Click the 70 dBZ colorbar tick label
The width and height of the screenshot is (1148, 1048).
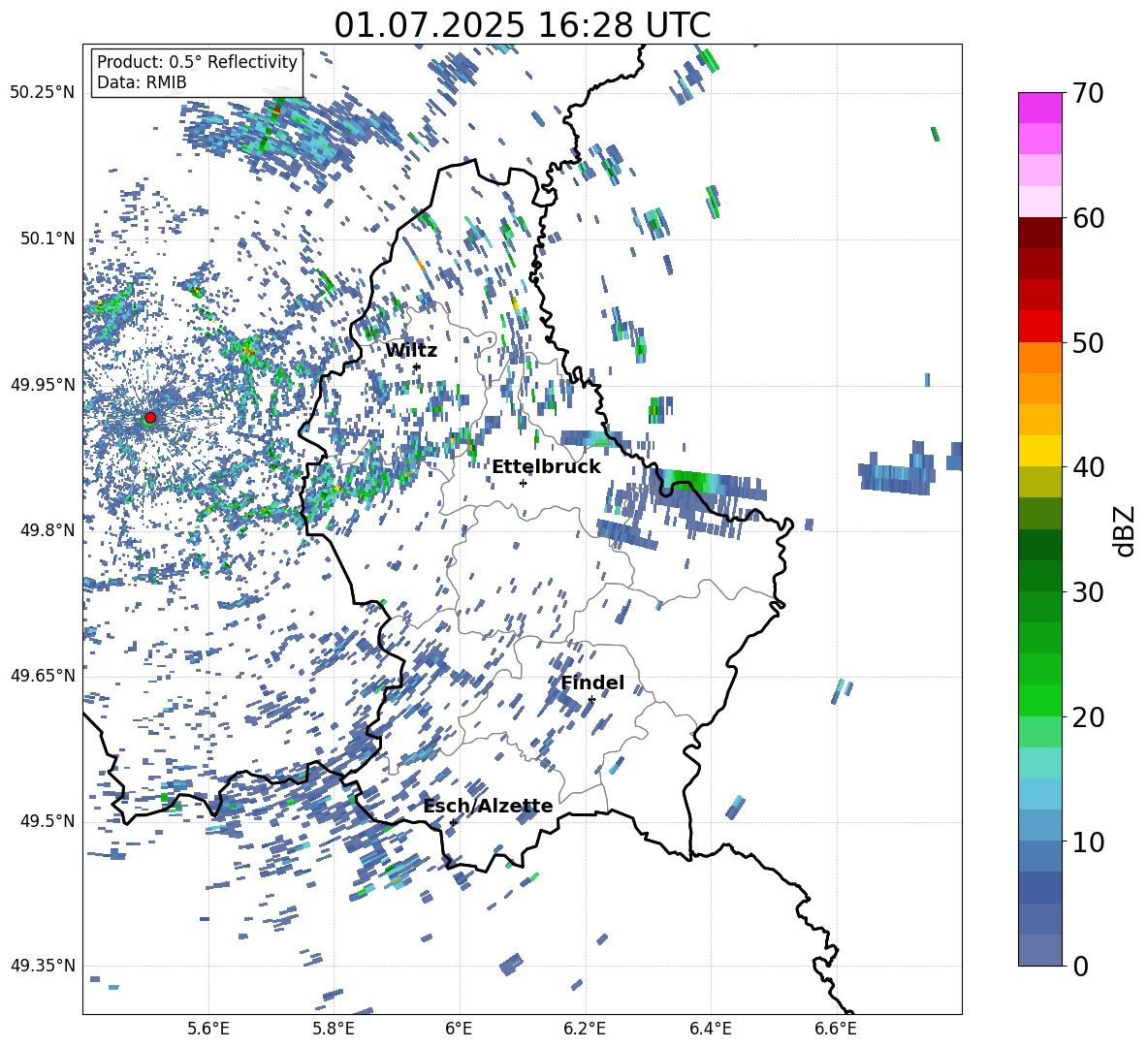[1087, 94]
